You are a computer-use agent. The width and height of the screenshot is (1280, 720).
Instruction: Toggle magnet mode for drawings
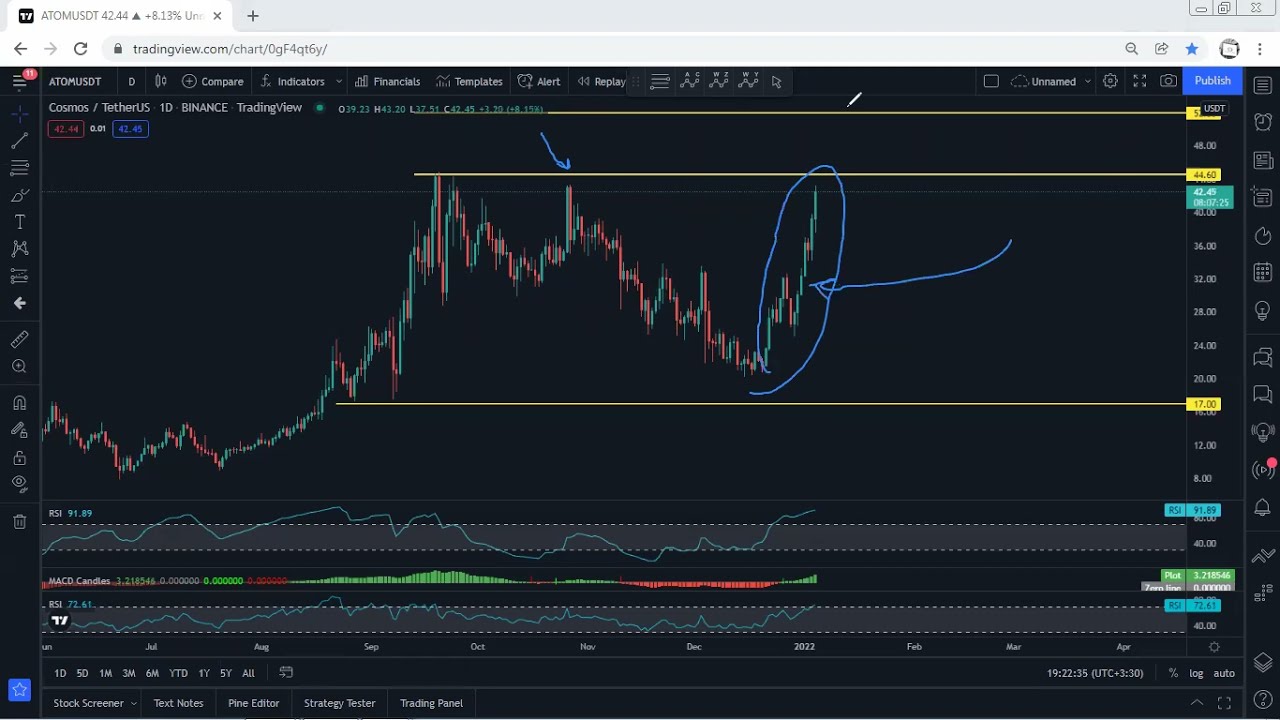19,403
